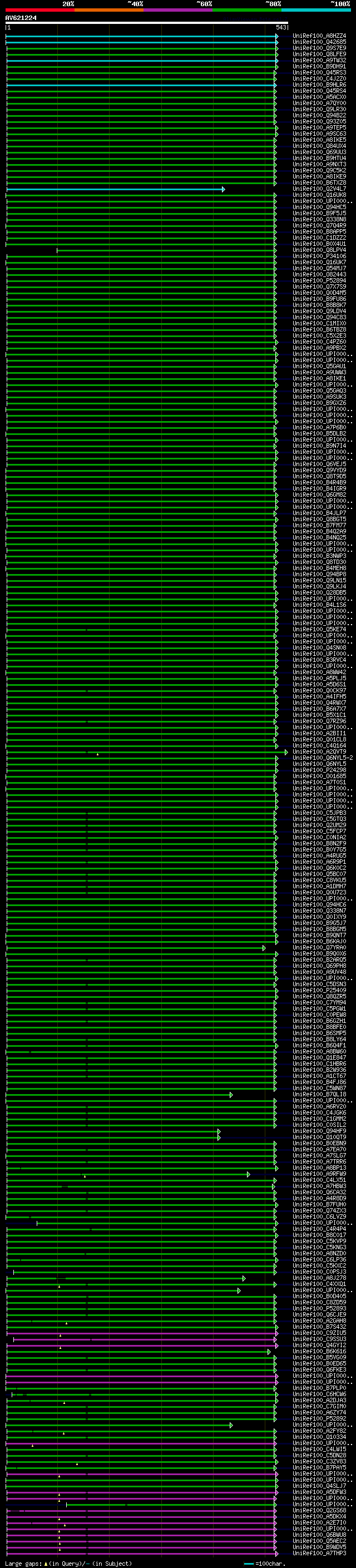
Task: Click the UniRef100_Q45RS4 label
Action: click(x=319, y=91)
